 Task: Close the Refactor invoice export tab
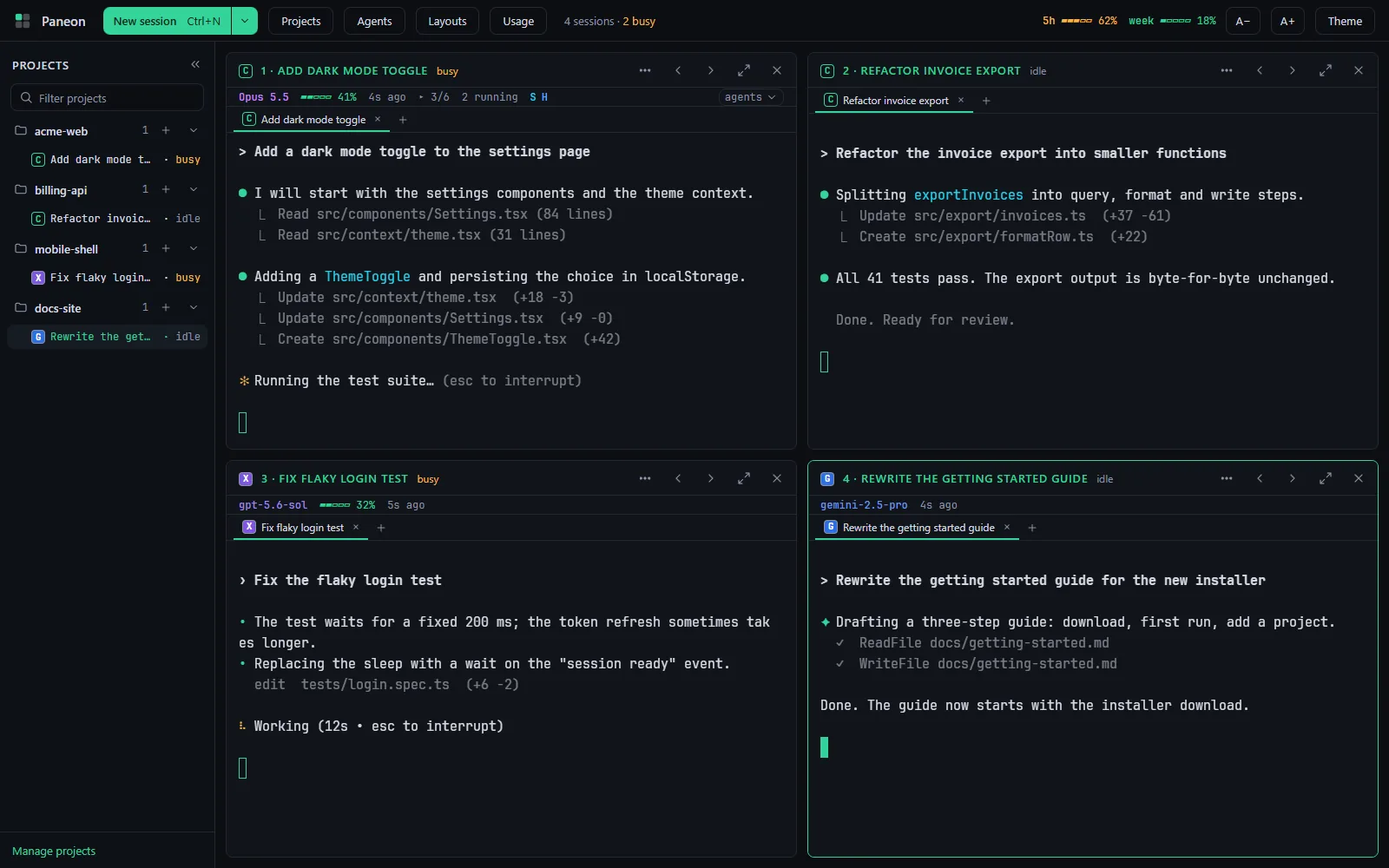961,100
